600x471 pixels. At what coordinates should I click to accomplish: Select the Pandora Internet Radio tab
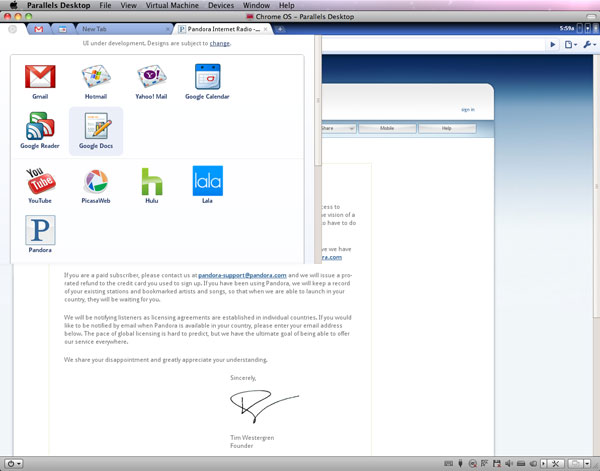click(x=223, y=29)
